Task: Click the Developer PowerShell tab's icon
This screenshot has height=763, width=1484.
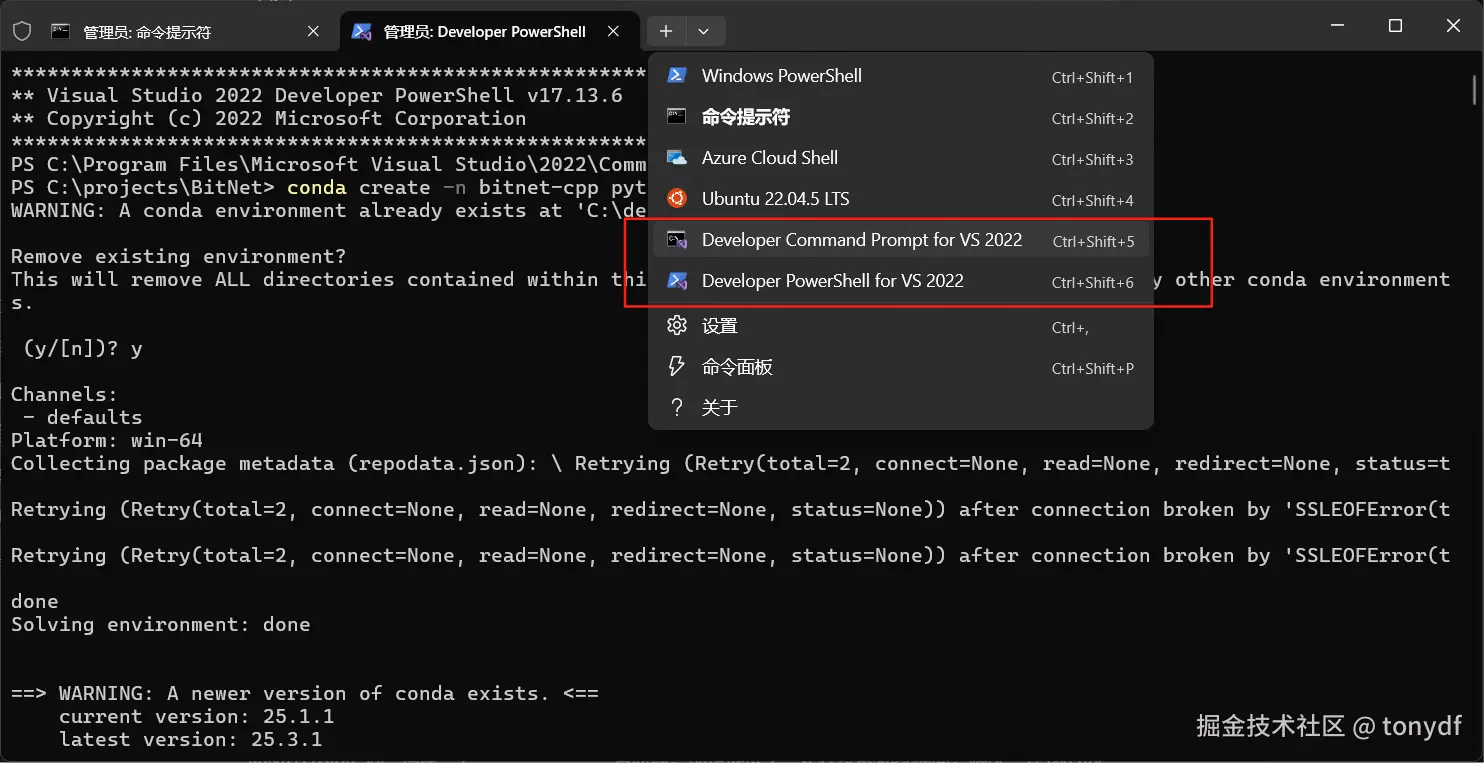Action: click(362, 31)
